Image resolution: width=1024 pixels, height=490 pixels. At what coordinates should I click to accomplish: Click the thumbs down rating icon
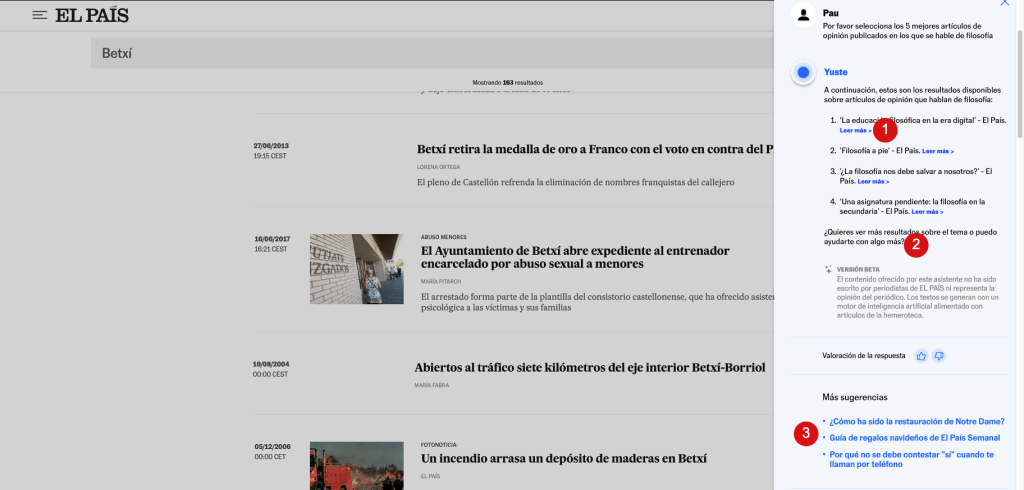tap(939, 355)
